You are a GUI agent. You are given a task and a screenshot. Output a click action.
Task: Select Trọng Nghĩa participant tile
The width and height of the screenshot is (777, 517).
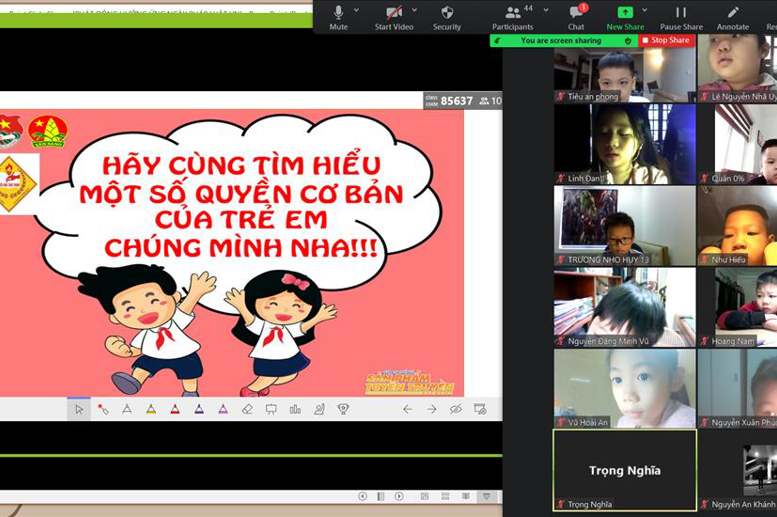624,470
